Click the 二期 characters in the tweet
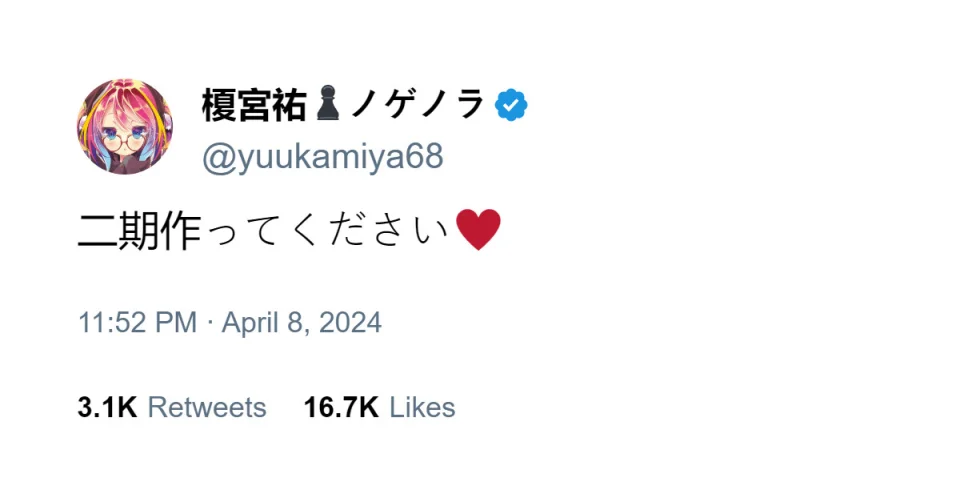Image resolution: width=960 pixels, height=502 pixels. 119,231
